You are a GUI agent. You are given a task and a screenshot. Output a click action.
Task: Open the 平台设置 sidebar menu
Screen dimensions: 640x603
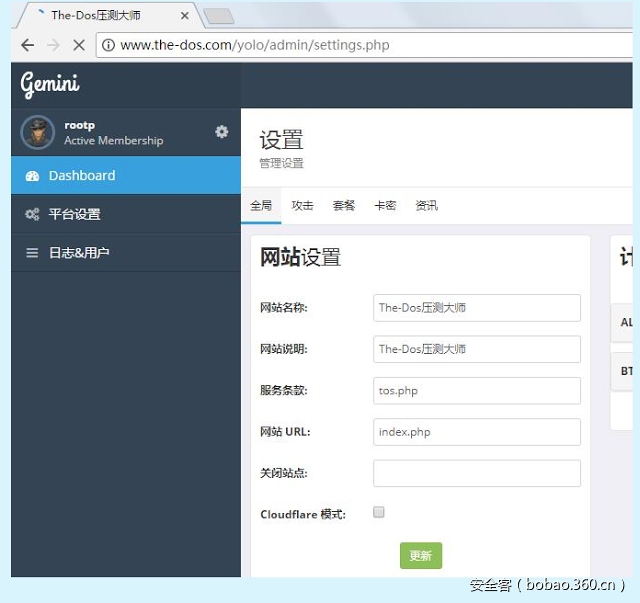[75, 214]
